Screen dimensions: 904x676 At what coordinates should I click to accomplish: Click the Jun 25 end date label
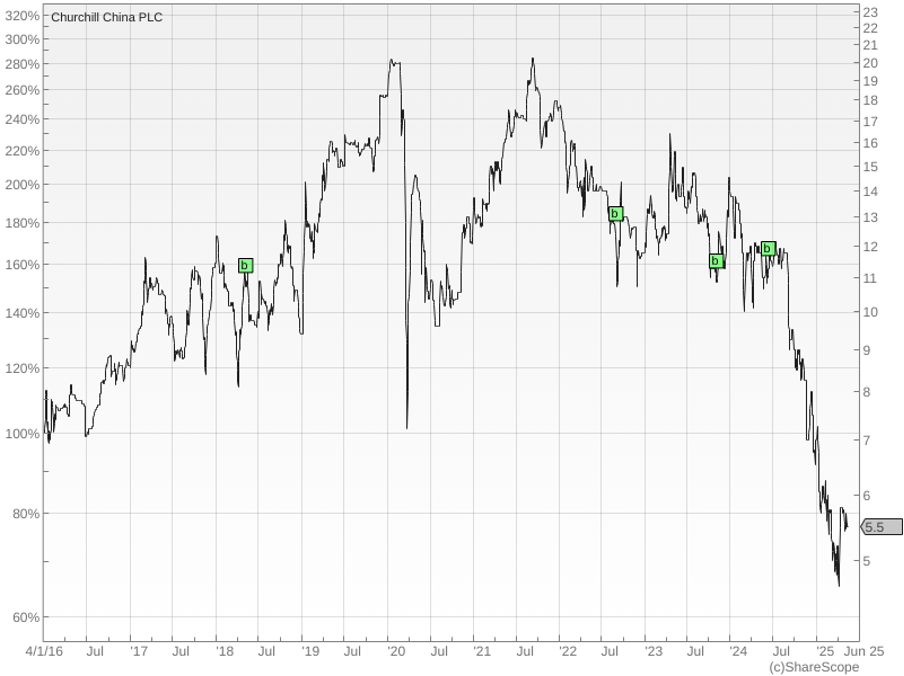coord(864,651)
